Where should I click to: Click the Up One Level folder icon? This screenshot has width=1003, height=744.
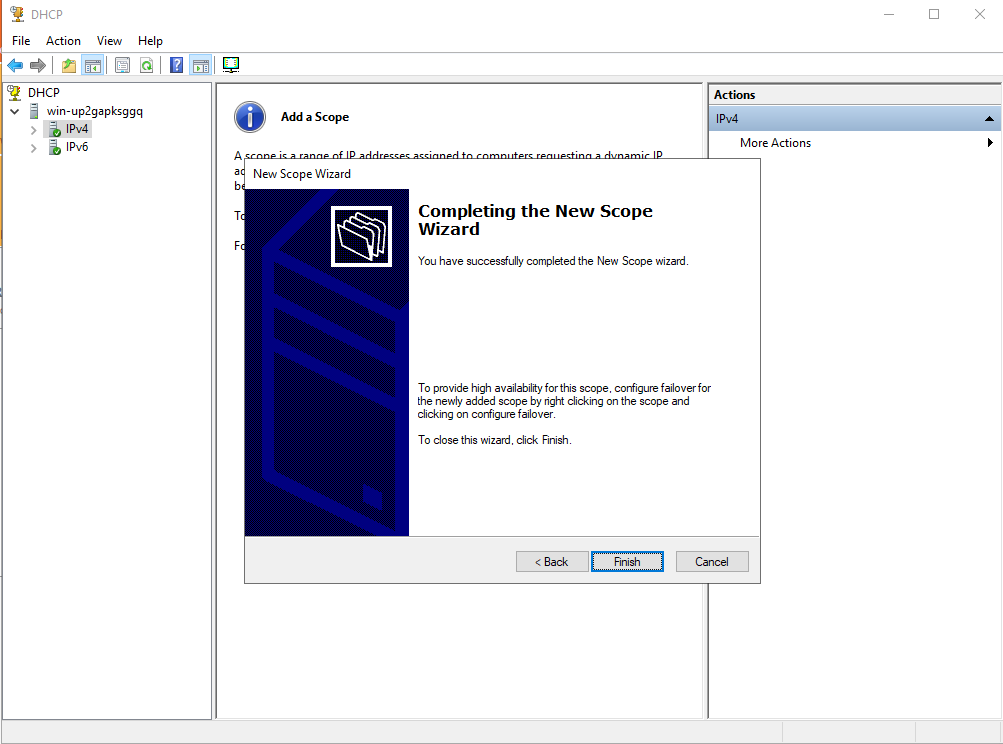(68, 65)
